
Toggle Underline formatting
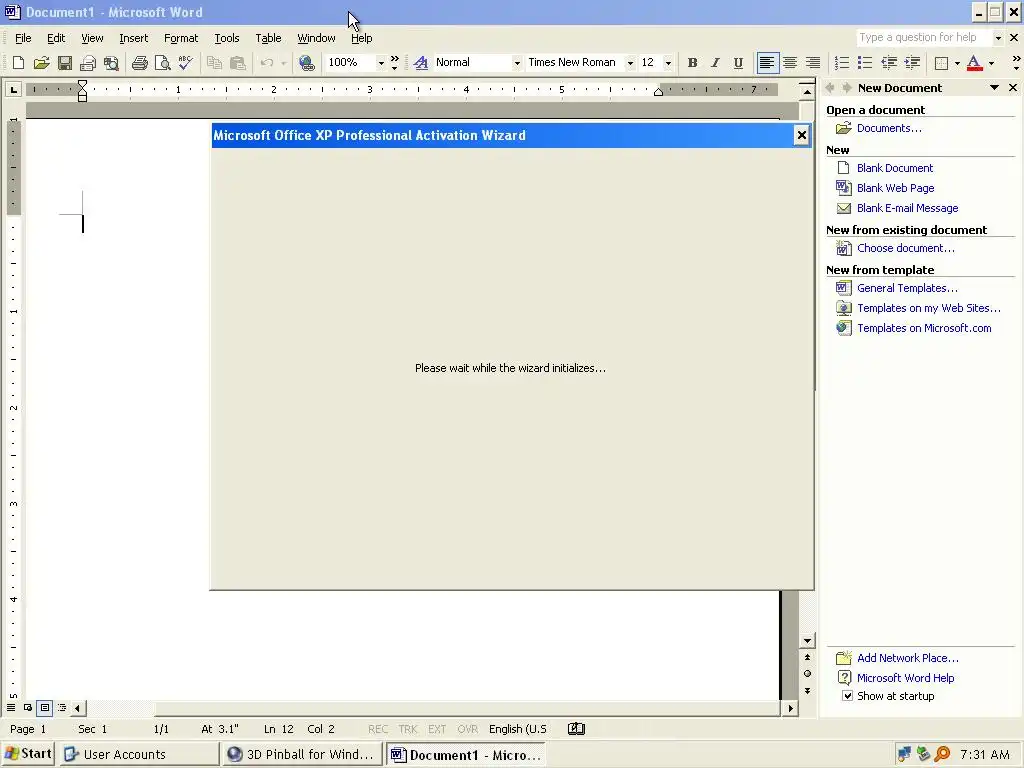click(x=738, y=63)
